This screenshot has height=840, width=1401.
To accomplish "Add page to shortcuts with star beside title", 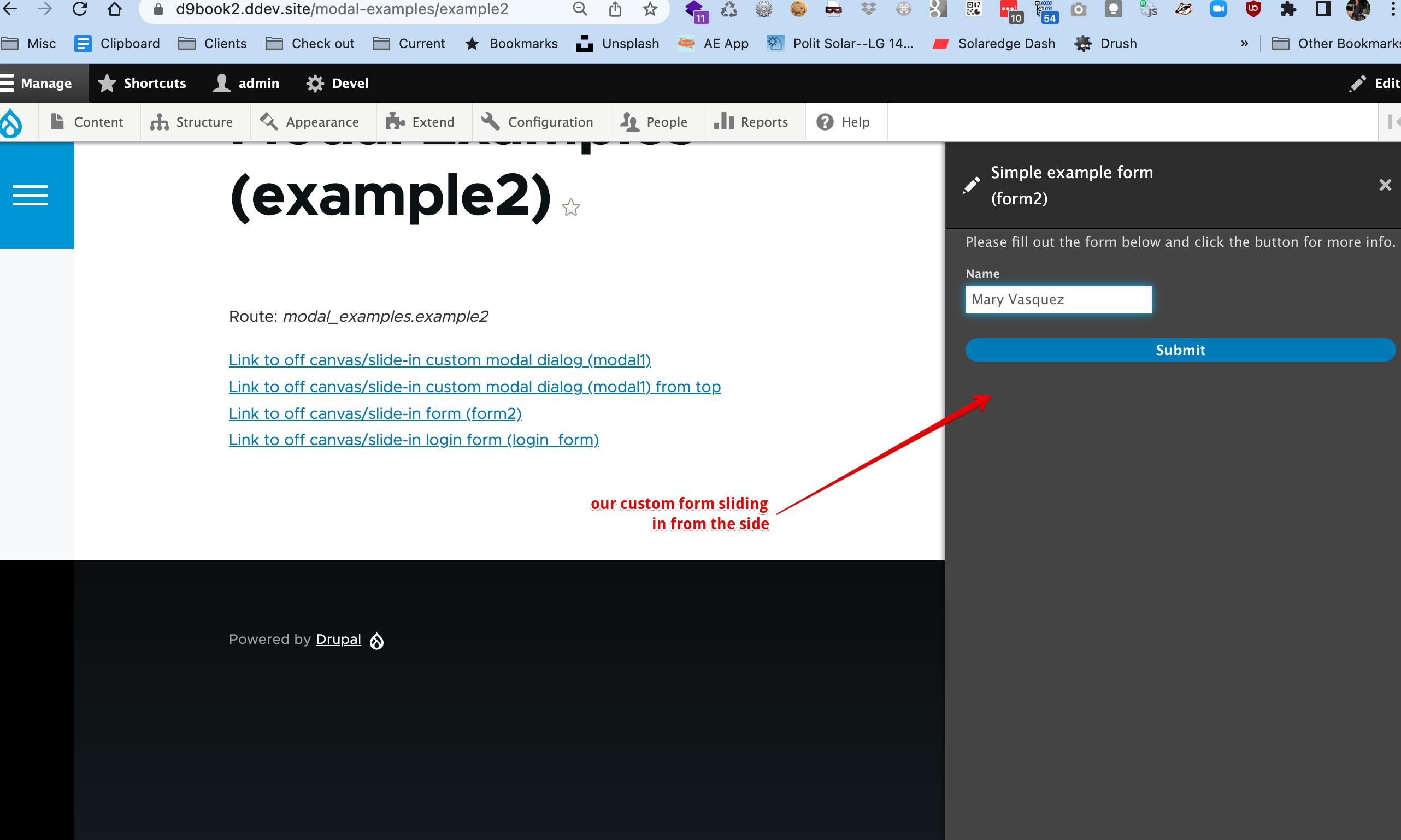I will click(571, 207).
